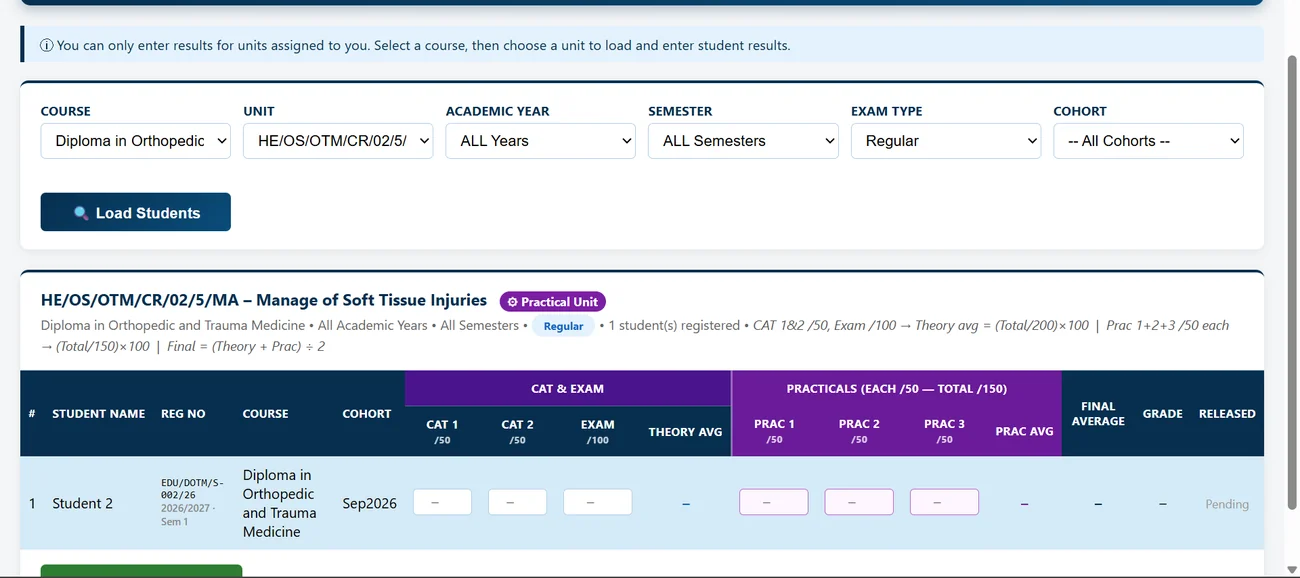The image size is (1300, 578).
Task: Click the Practical Unit badge
Action: click(553, 302)
